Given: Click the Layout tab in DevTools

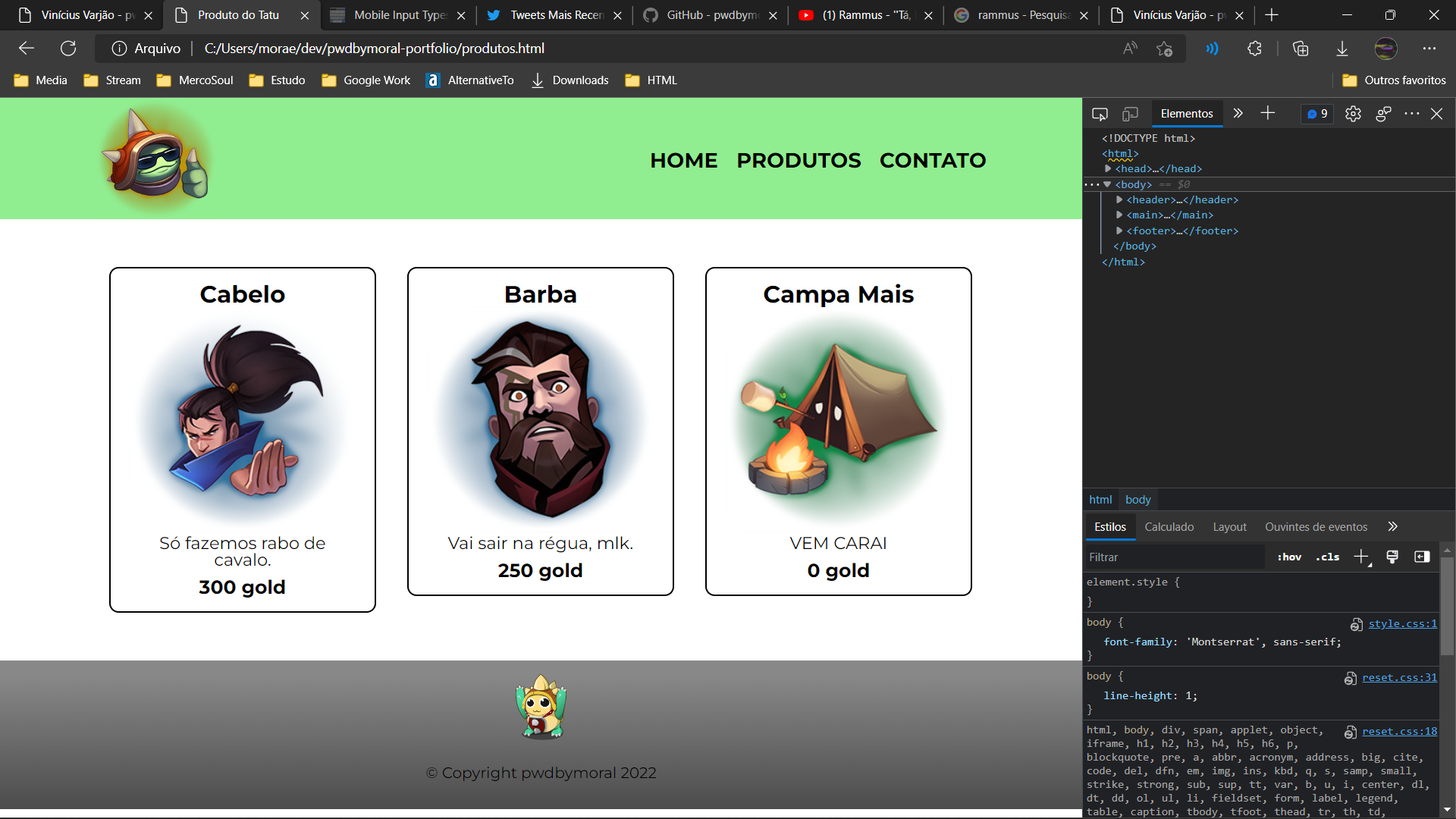Looking at the screenshot, I should pyautogui.click(x=1229, y=526).
